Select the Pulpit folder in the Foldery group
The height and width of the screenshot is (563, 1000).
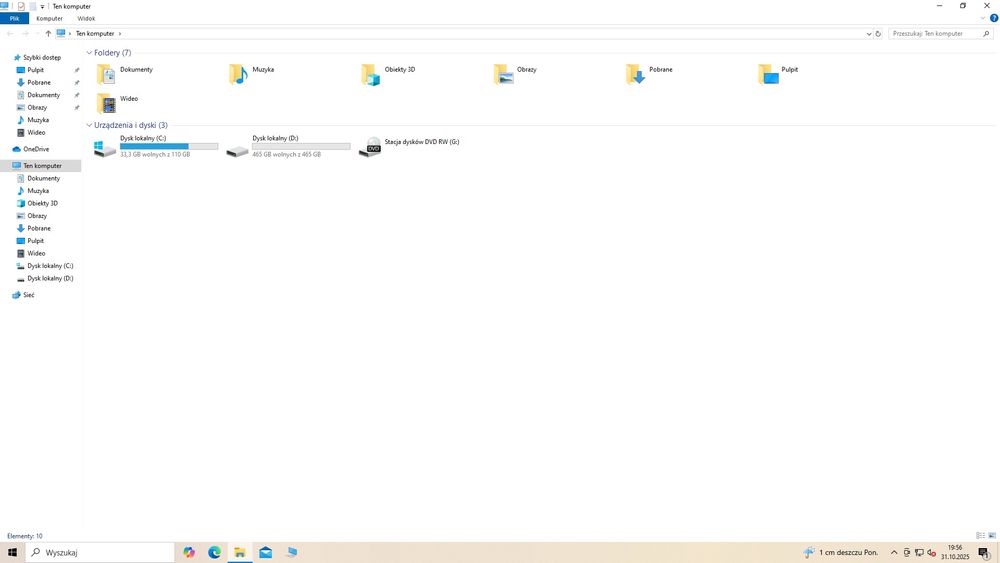pyautogui.click(x=778, y=73)
